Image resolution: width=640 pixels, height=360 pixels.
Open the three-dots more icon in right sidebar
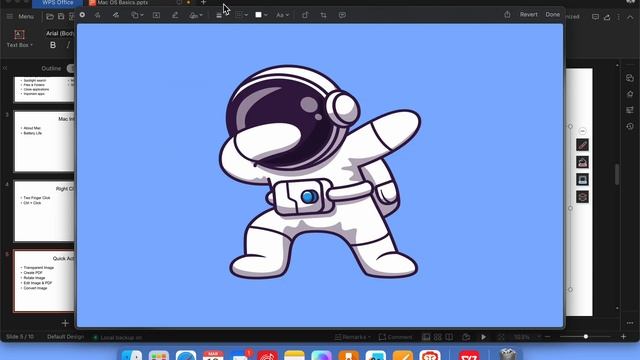click(x=630, y=322)
